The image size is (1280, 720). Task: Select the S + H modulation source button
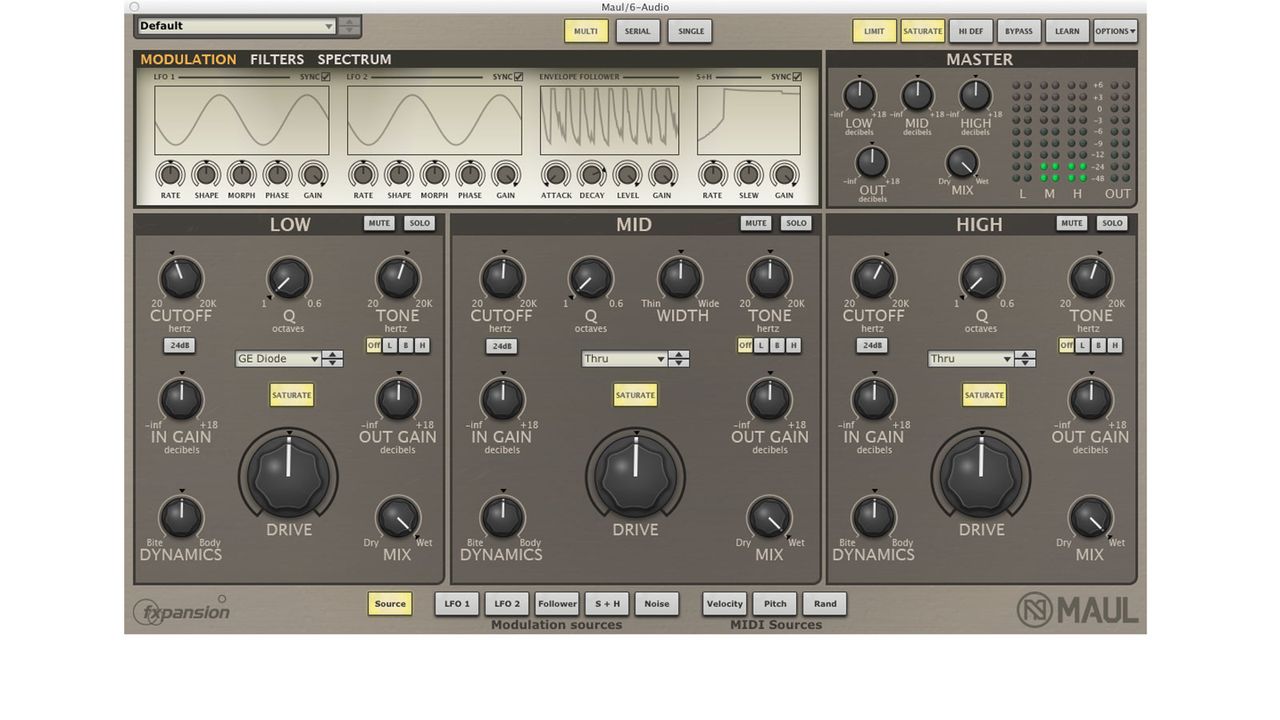coord(607,604)
